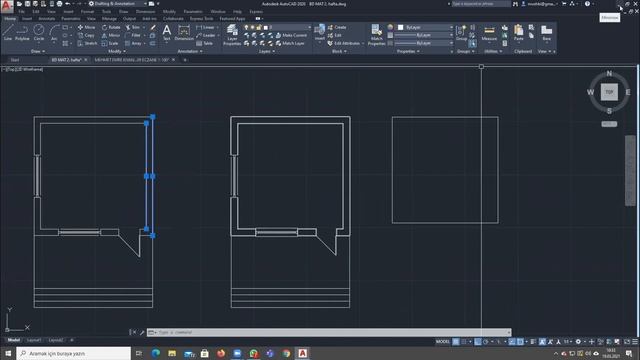Toggle clean screen in status bar
Screen dimensions: 640x360
pos(627,342)
